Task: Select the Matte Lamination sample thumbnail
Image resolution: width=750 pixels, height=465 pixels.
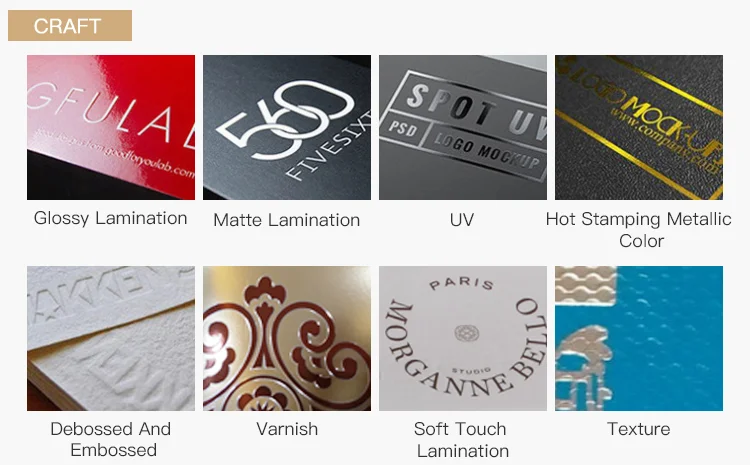Action: 287,127
